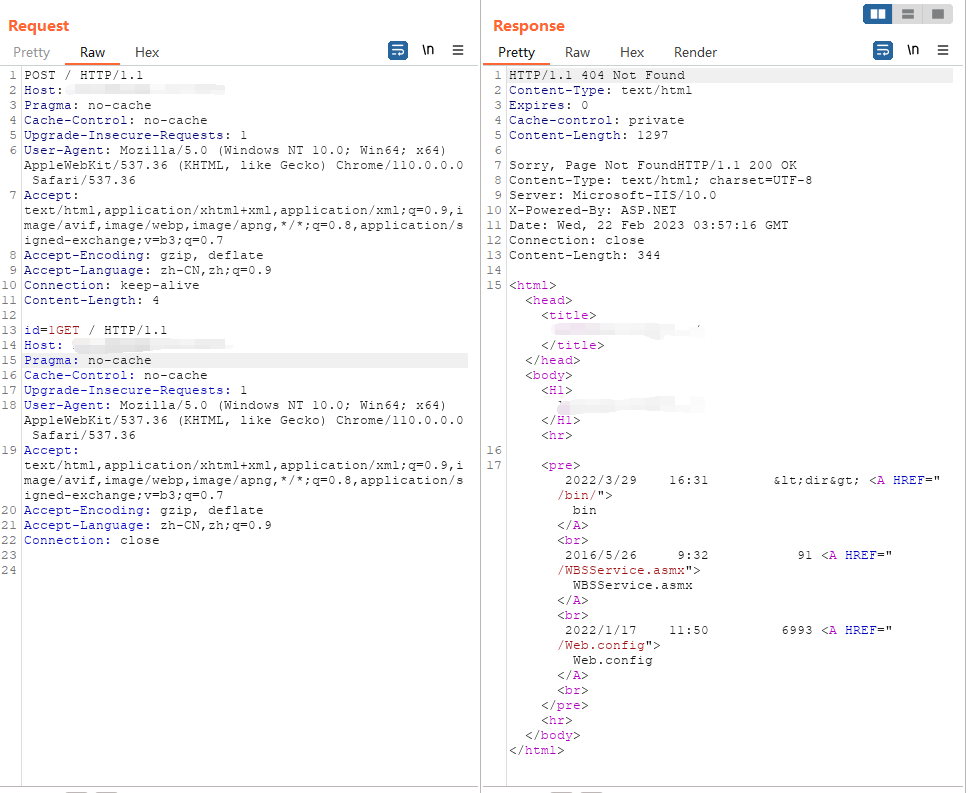Click the 'Connection: keep-alive' header
This screenshot has width=968, height=793.
click(x=112, y=286)
